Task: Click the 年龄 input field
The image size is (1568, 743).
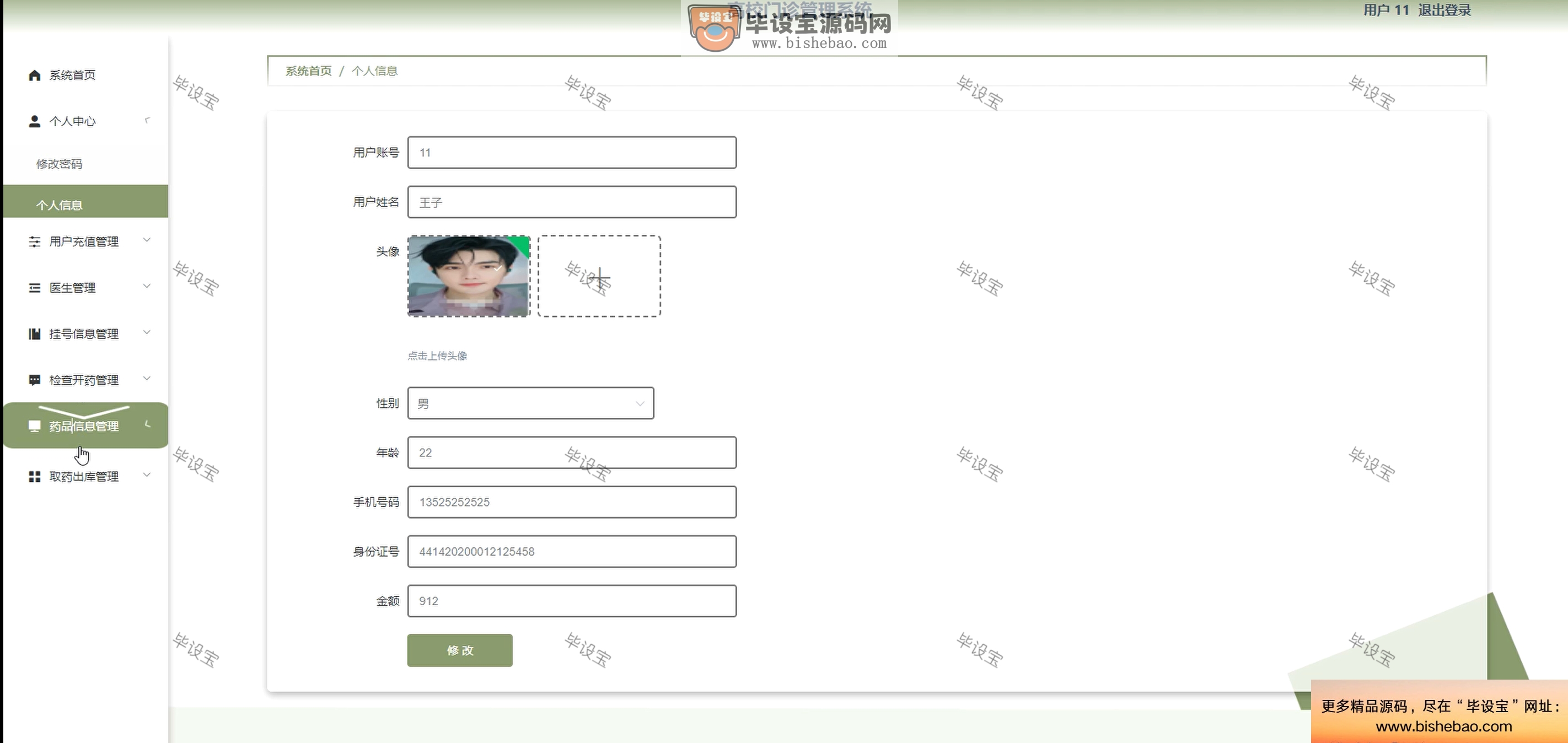Action: pos(572,453)
